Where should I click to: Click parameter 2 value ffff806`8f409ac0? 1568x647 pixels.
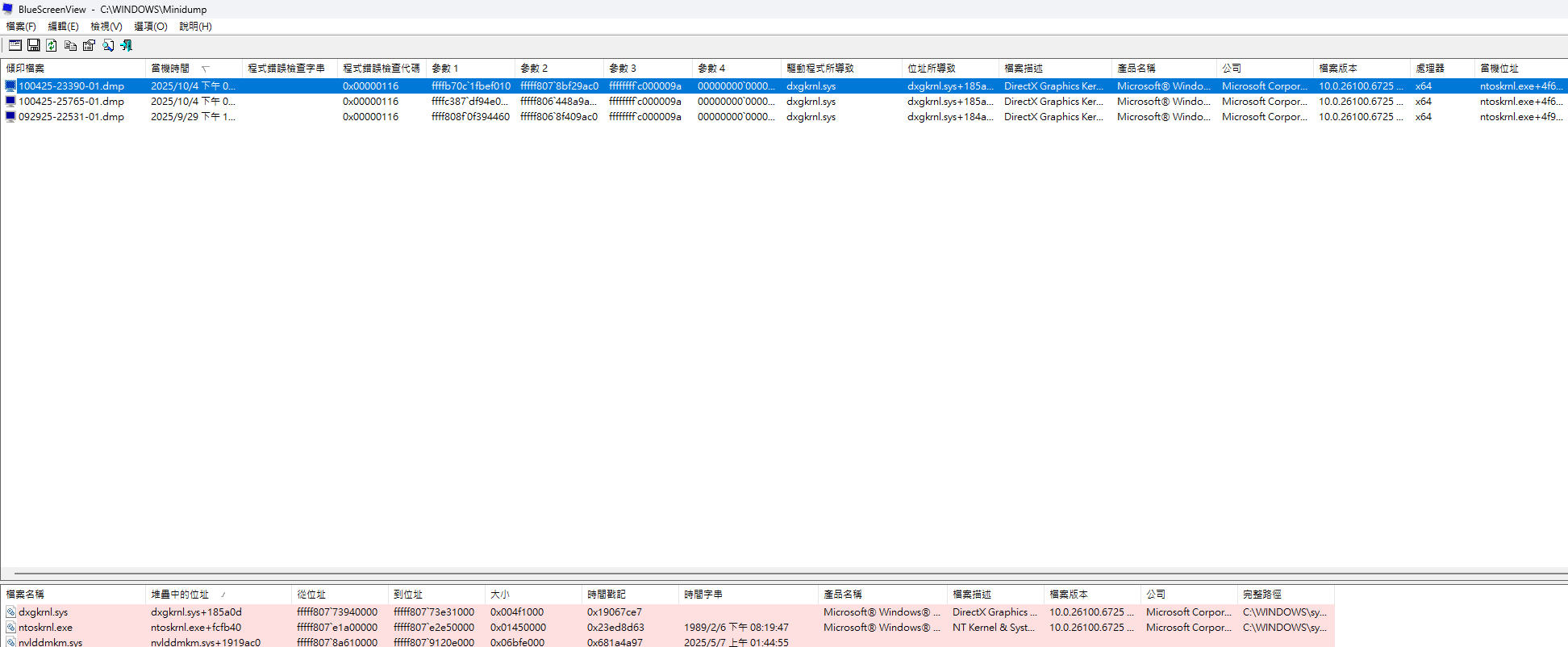click(559, 116)
